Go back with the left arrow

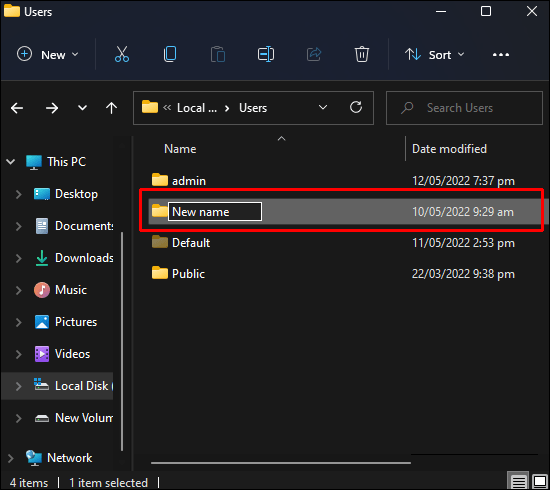tap(17, 108)
